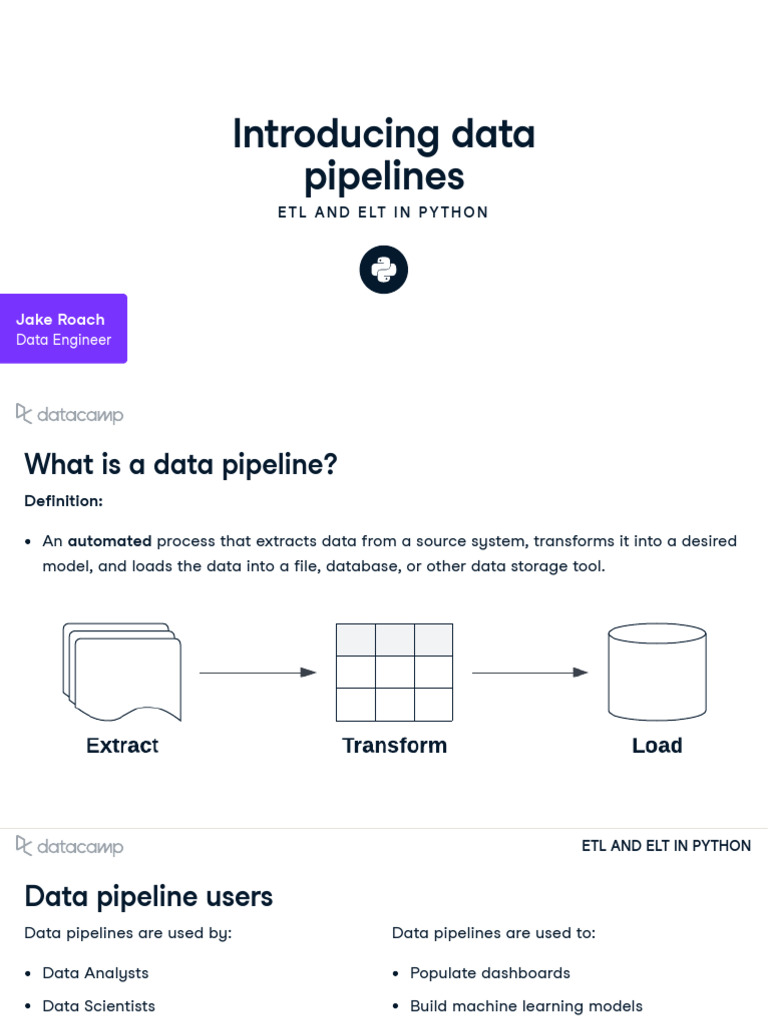The image size is (768, 1024).
Task: Click the "What is a data pipeline?" heading
Action: click(x=181, y=464)
